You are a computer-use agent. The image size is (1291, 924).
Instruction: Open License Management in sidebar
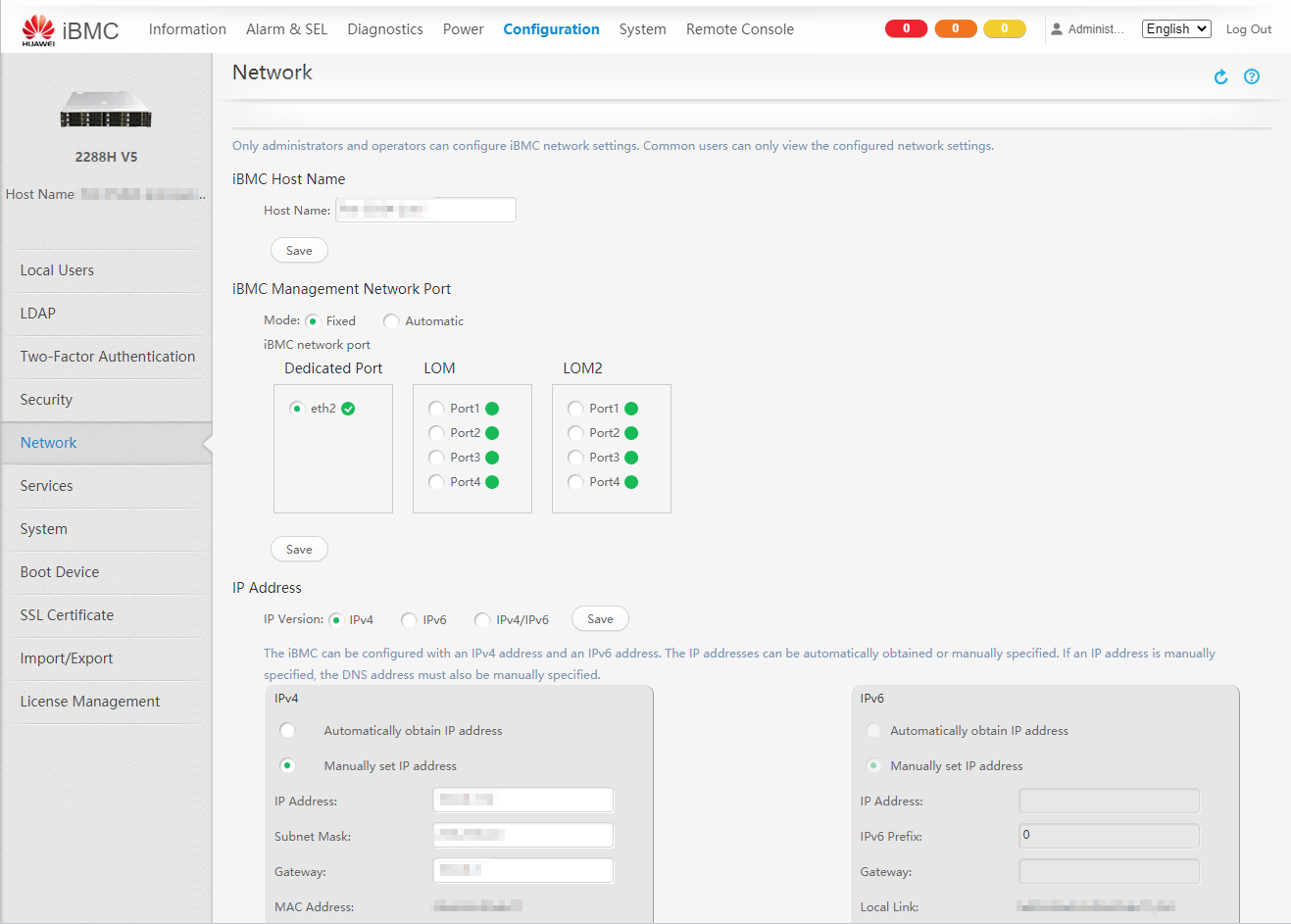click(106, 702)
